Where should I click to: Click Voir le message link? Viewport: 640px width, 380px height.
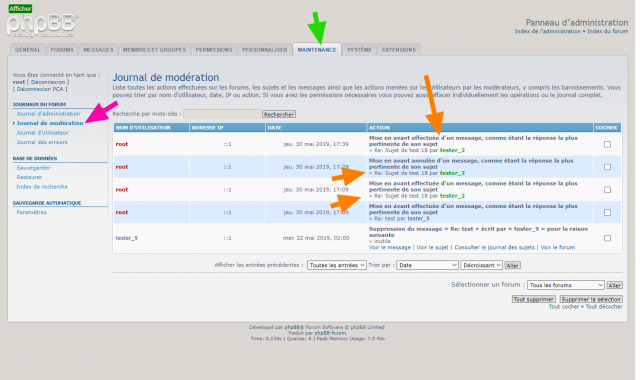390,247
